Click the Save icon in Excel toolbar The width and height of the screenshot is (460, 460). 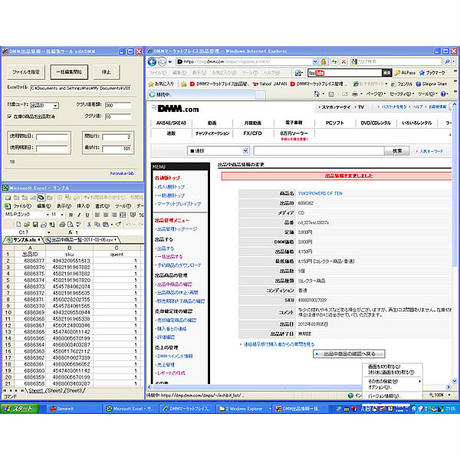[35, 224]
